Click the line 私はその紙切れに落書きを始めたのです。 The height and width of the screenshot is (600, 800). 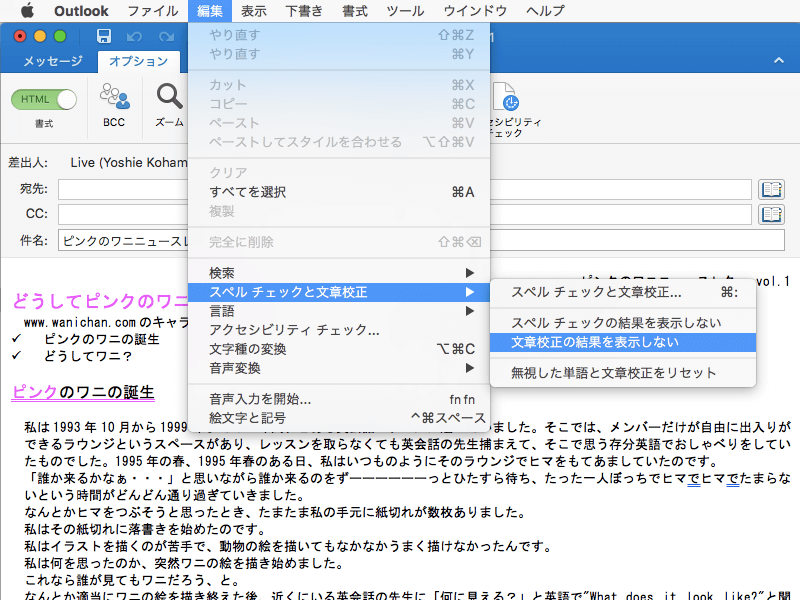tap(145, 529)
